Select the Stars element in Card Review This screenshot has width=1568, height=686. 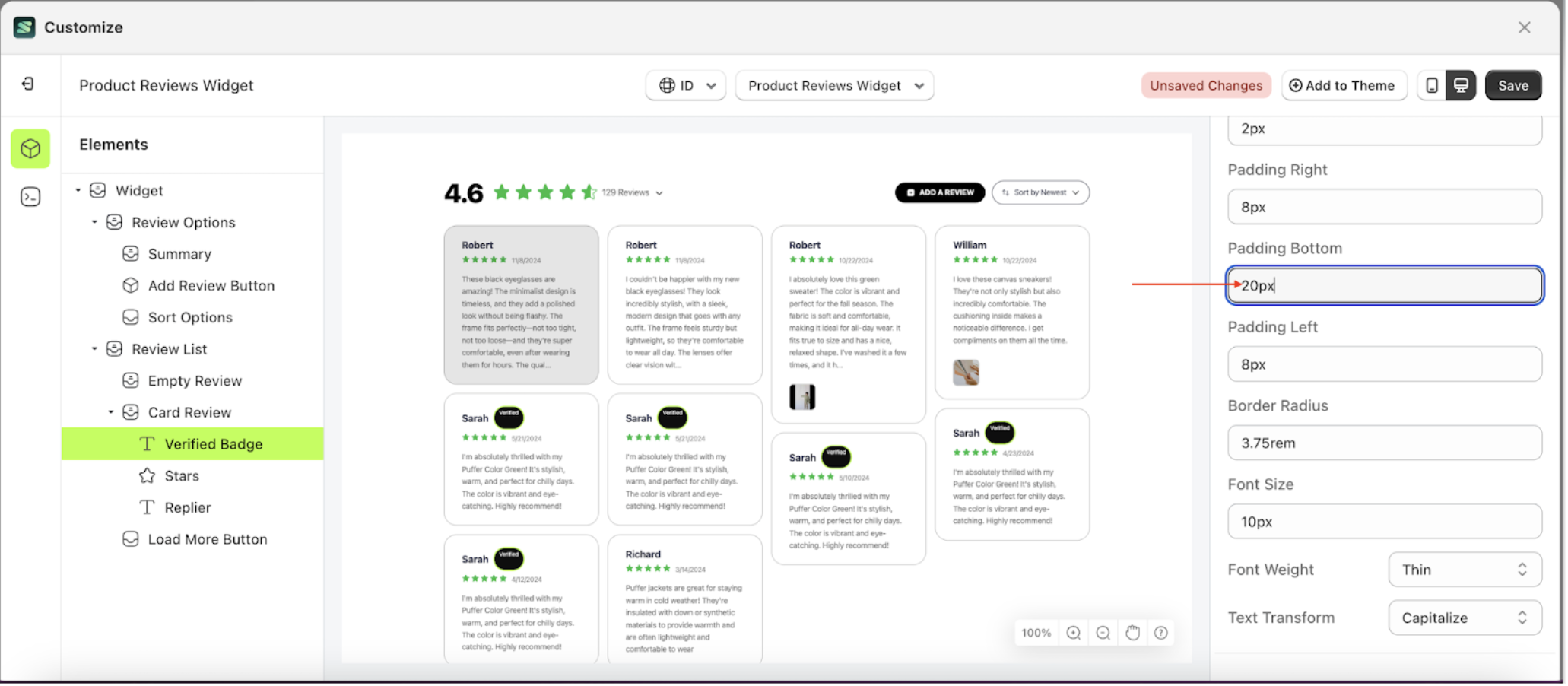[183, 475]
